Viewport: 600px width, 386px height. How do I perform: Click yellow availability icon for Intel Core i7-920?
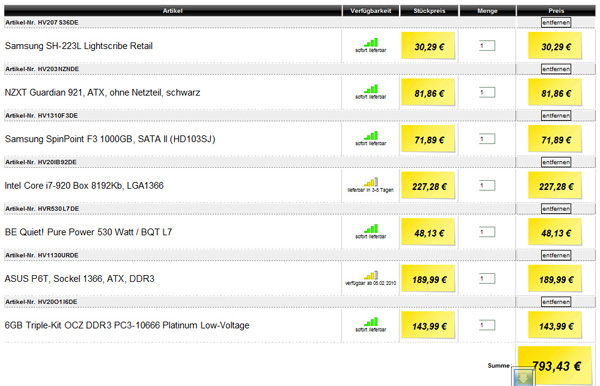tap(371, 182)
